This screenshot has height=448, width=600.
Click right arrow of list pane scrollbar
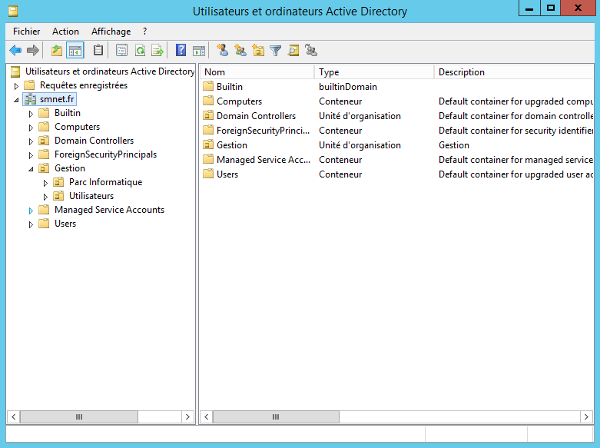pos(586,417)
